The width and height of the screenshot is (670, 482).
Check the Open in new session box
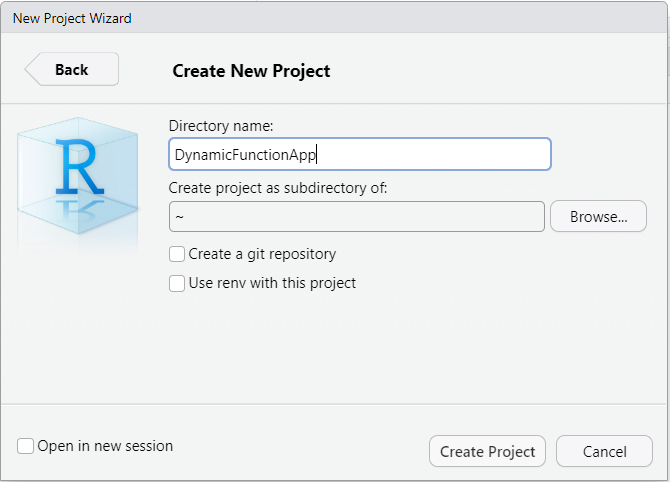[26, 446]
